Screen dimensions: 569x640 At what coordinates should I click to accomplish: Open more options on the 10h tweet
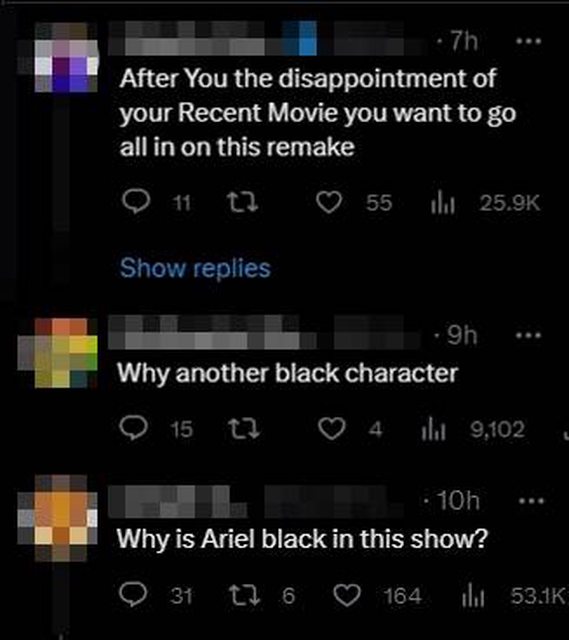tap(531, 500)
